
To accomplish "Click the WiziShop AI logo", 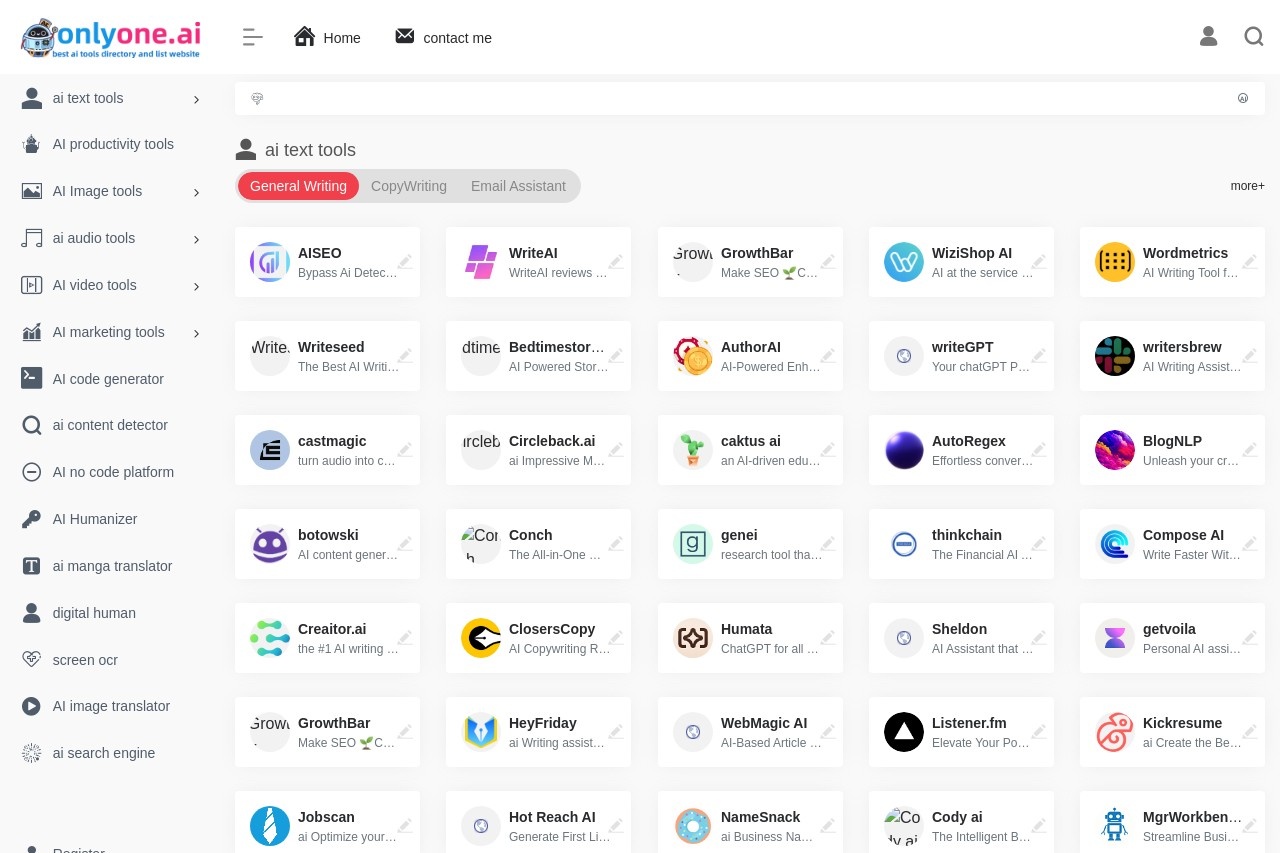I will 904,262.
